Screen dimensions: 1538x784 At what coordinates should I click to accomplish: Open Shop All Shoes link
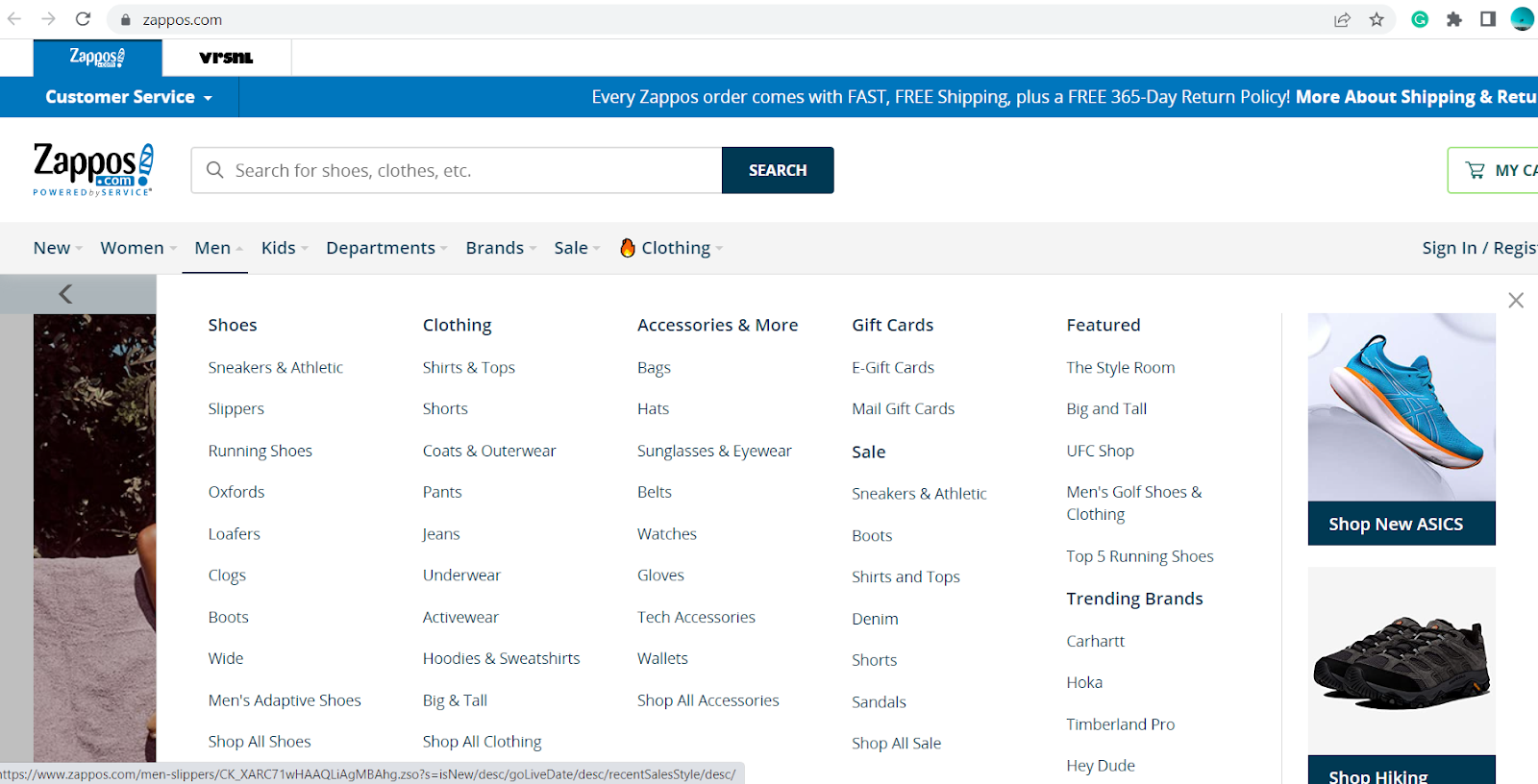click(260, 742)
